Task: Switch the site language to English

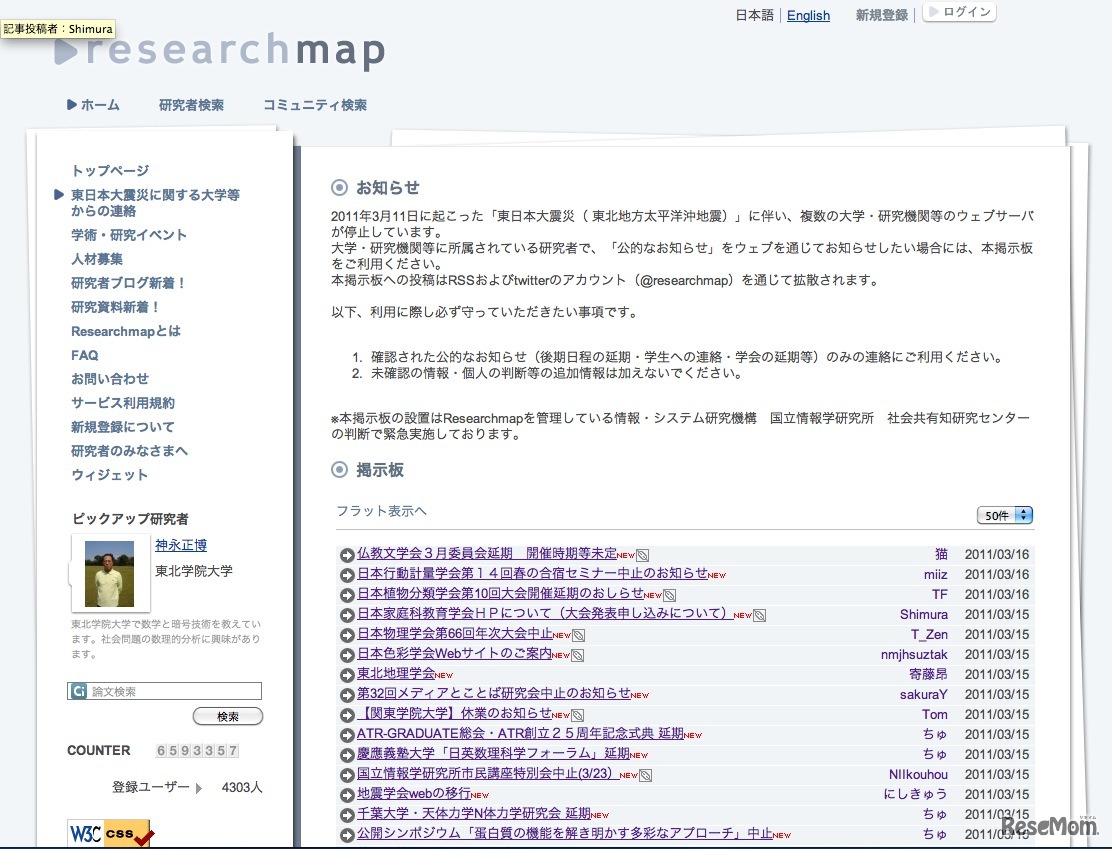Action: pos(808,15)
